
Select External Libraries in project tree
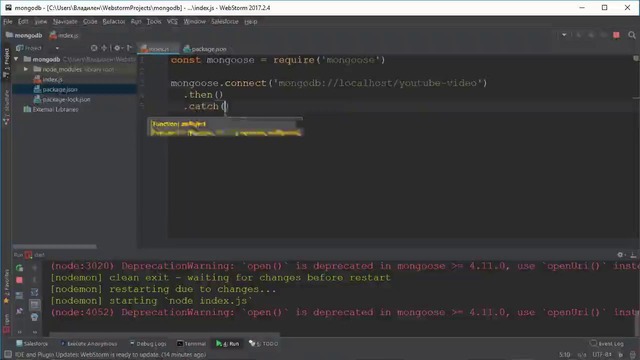(51, 109)
